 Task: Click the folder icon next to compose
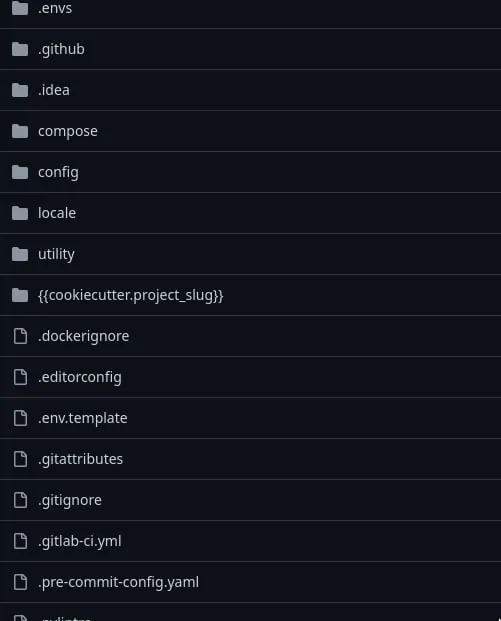tap(20, 131)
